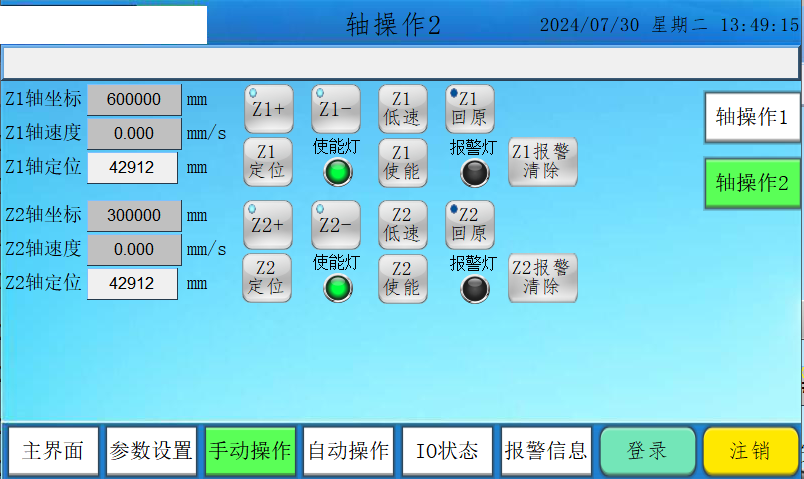
Task: Click the Z1报警清除 button
Action: tap(542, 162)
